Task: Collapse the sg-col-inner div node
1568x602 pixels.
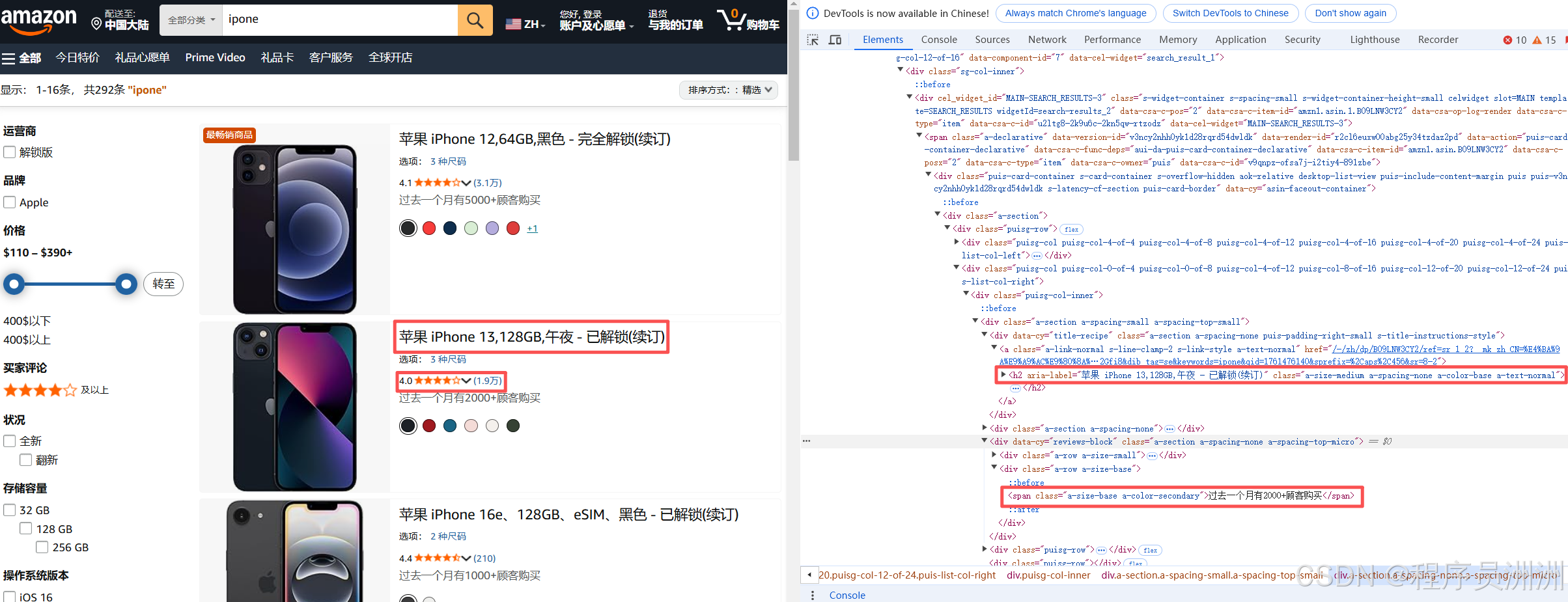Action: click(901, 71)
